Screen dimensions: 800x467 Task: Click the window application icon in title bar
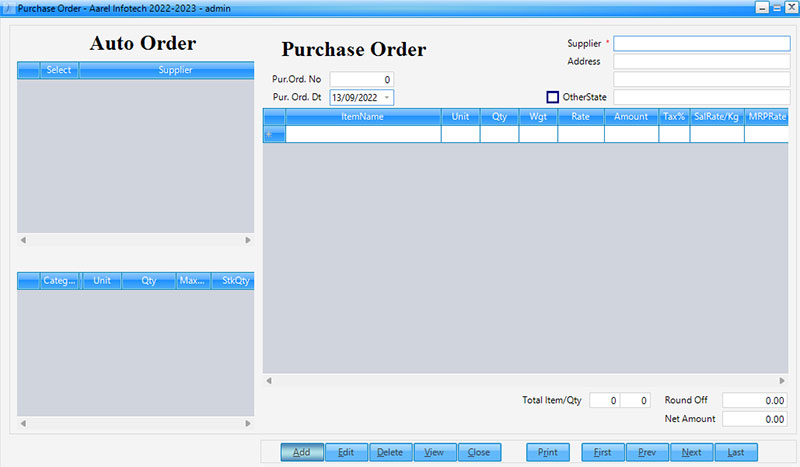(x=8, y=6)
